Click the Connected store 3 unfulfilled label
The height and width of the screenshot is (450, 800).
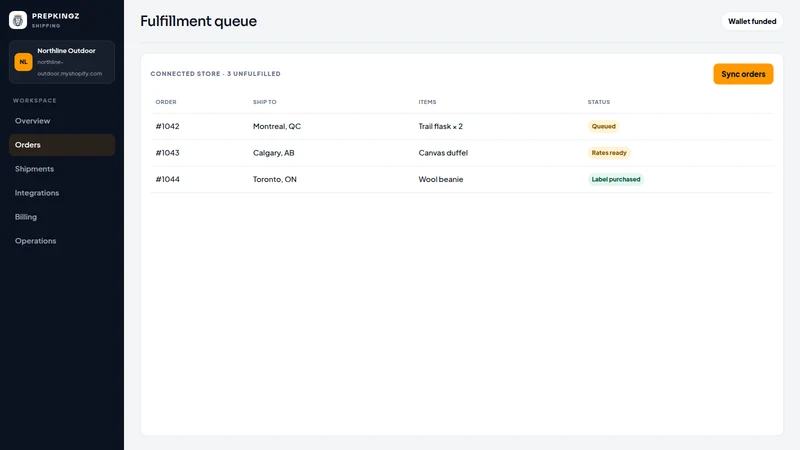[215, 74]
